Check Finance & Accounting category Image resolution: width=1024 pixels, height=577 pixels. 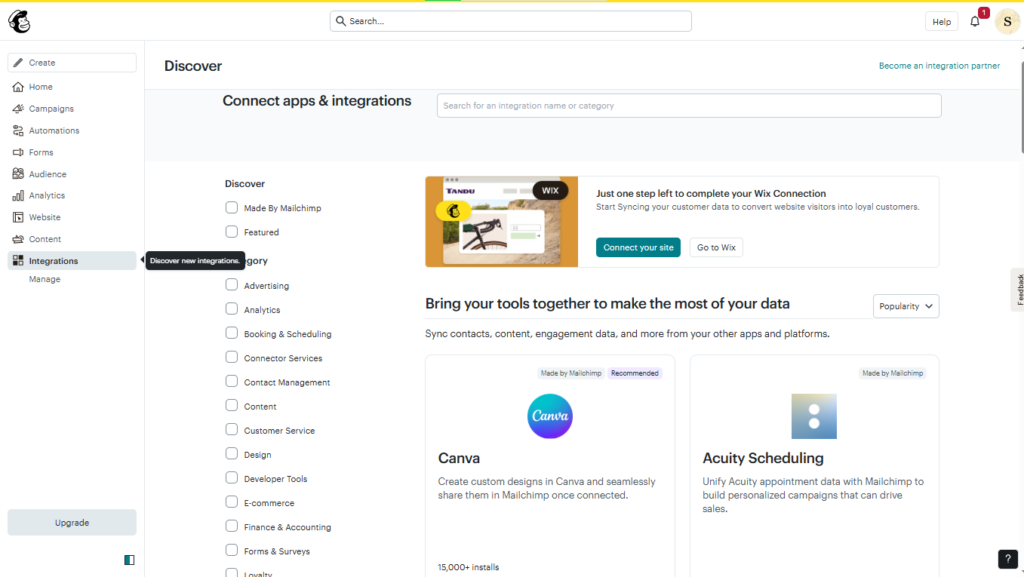[232, 527]
